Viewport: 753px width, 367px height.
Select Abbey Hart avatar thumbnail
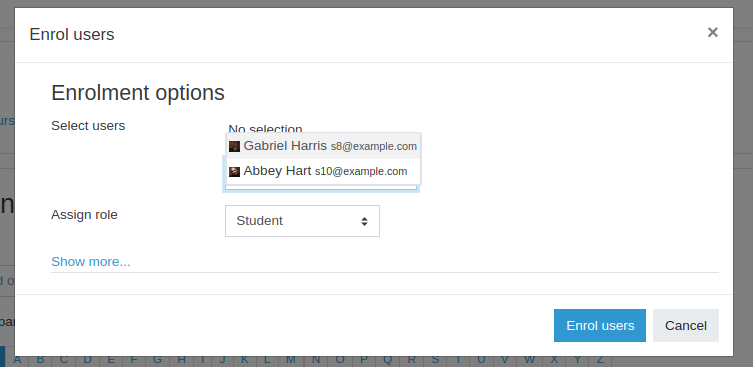click(234, 171)
